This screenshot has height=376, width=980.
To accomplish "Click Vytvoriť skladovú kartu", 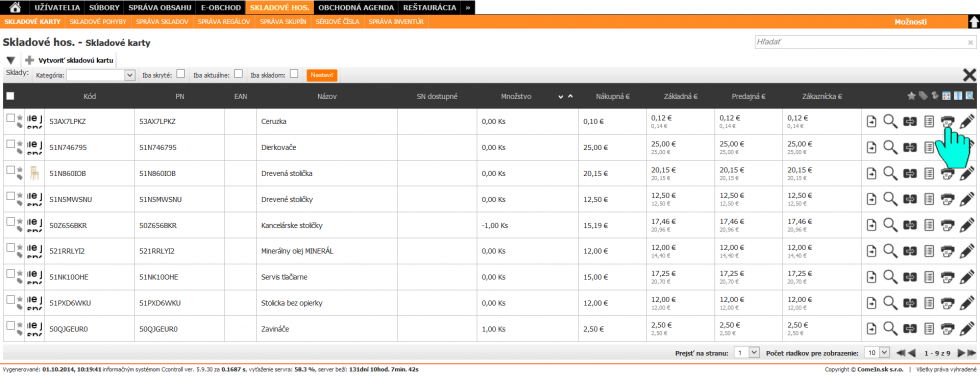I will (x=70, y=60).
